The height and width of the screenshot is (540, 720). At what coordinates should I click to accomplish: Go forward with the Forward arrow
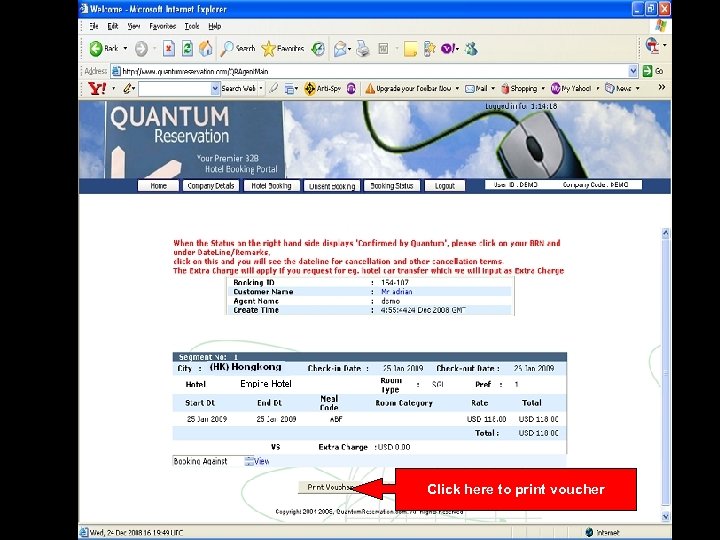(141, 48)
